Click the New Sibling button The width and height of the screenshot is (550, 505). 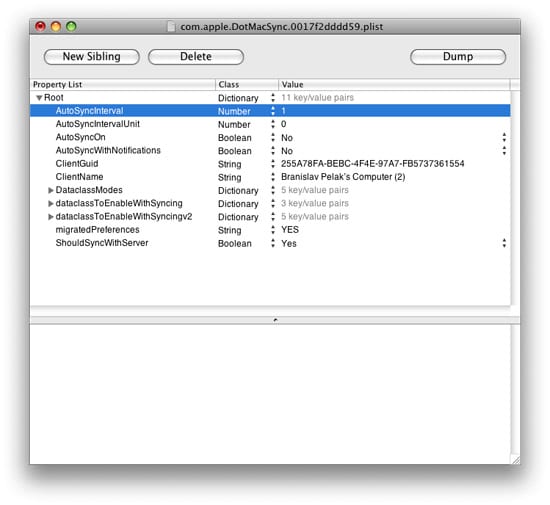click(92, 57)
